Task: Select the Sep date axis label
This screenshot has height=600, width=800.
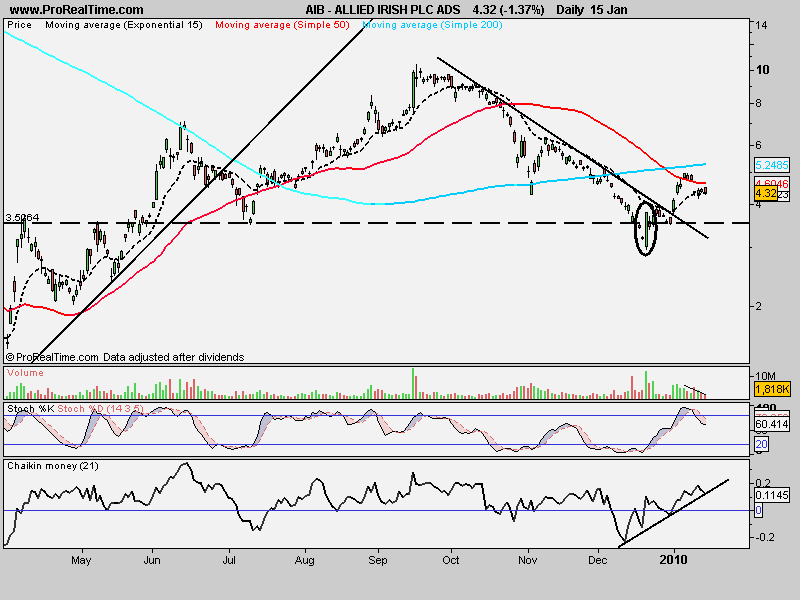Action: tap(378, 560)
